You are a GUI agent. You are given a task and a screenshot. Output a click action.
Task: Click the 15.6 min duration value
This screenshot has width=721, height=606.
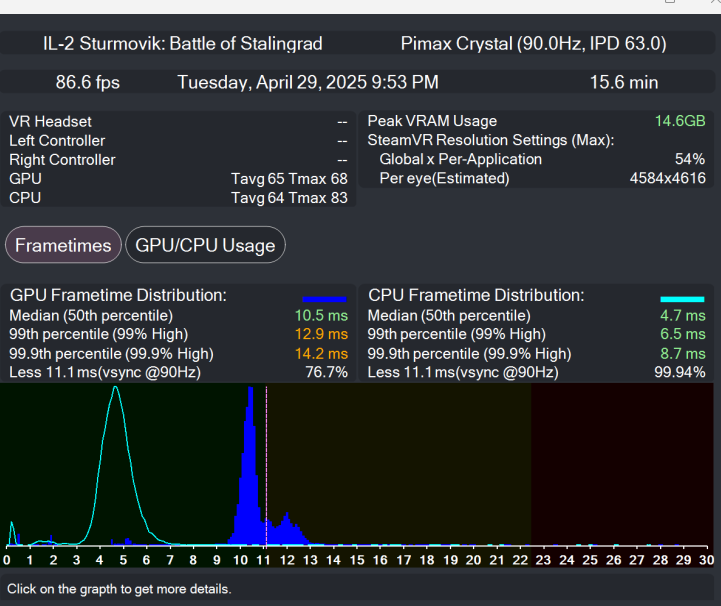point(623,82)
